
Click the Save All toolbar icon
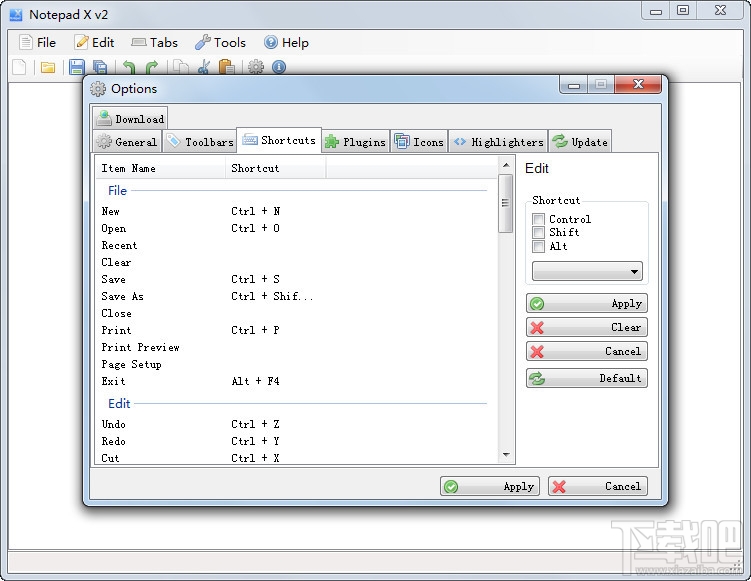pos(100,67)
